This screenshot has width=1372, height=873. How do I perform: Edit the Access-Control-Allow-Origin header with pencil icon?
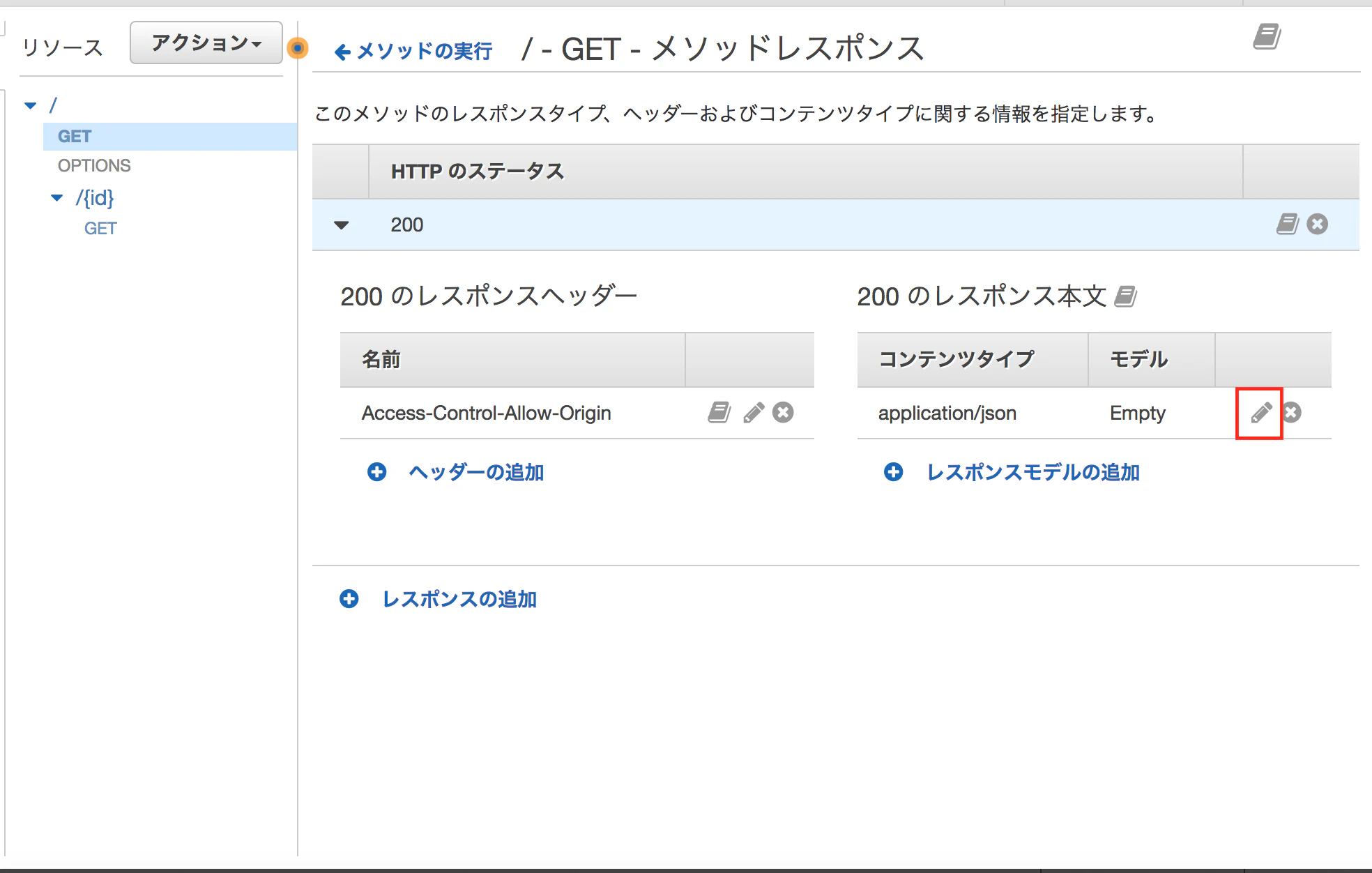click(754, 412)
